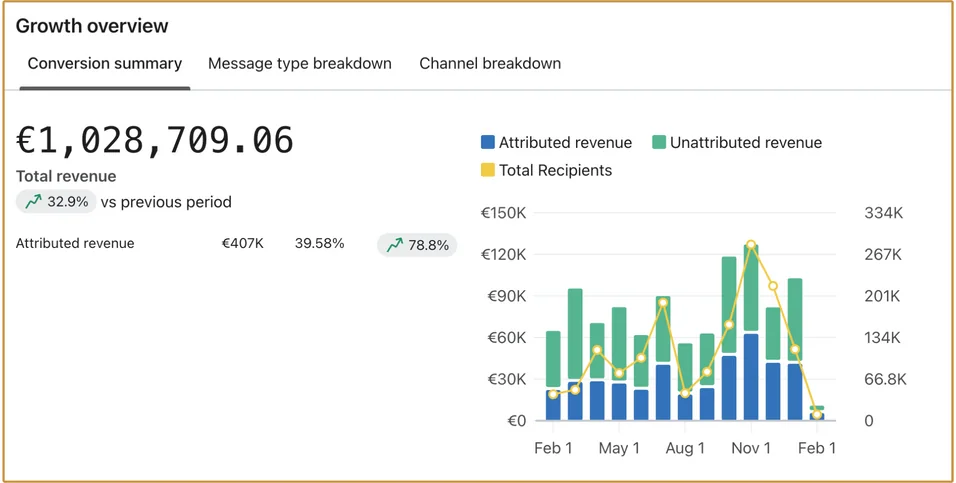Click the blue Attributed revenue legend swatch
This screenshot has width=956, height=483.
click(487, 143)
